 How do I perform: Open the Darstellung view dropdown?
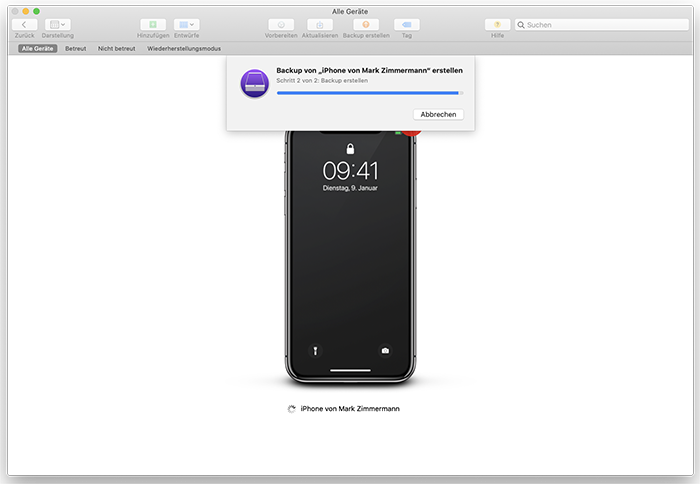click(57, 24)
